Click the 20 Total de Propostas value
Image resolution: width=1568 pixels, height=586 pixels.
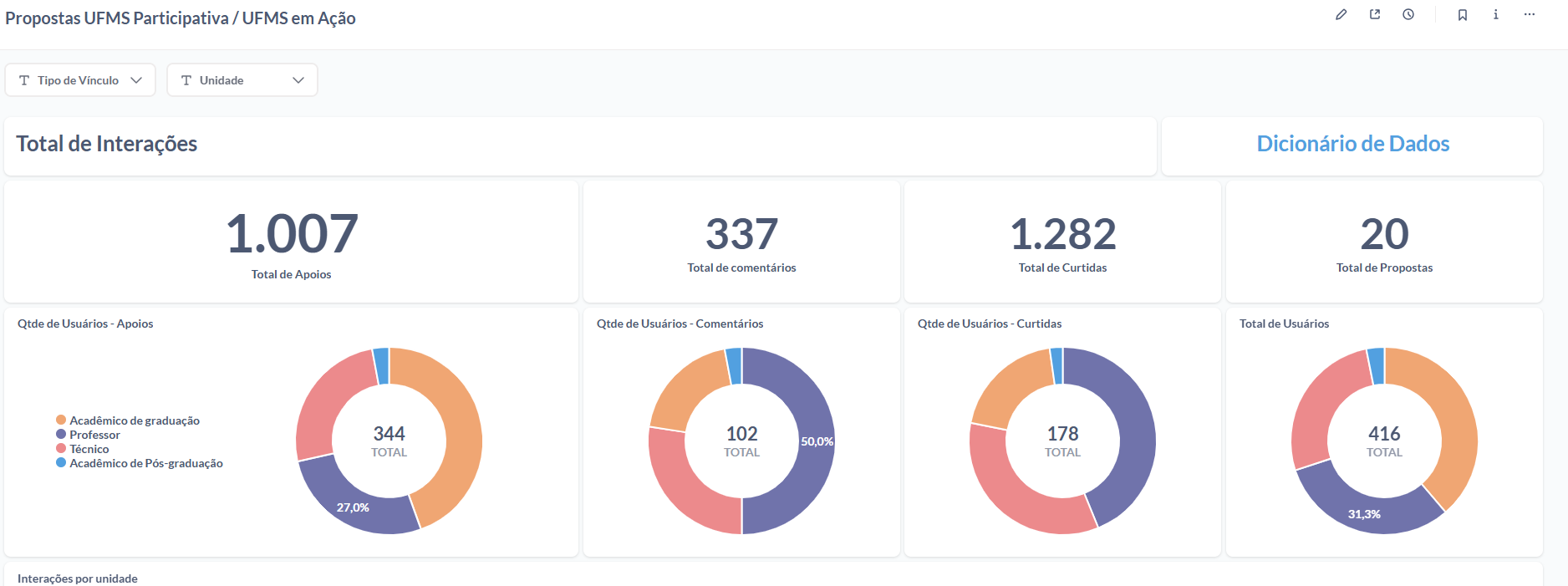(x=1384, y=234)
